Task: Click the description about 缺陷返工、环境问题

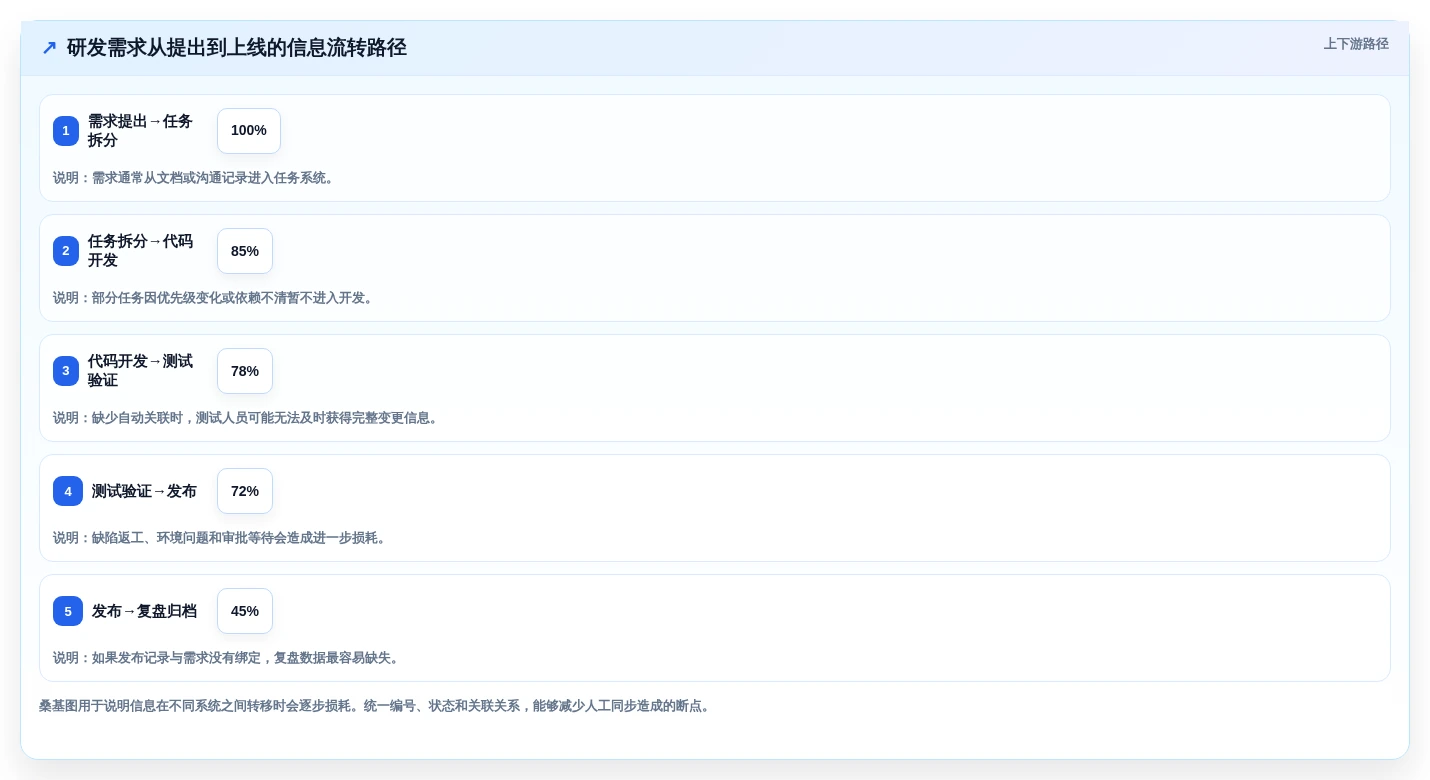Action: click(222, 538)
